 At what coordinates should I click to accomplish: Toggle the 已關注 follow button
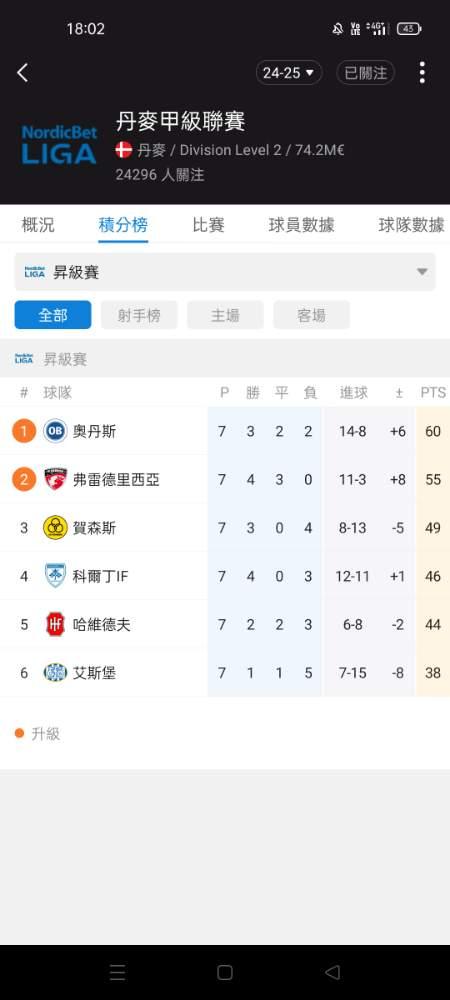[x=366, y=73]
